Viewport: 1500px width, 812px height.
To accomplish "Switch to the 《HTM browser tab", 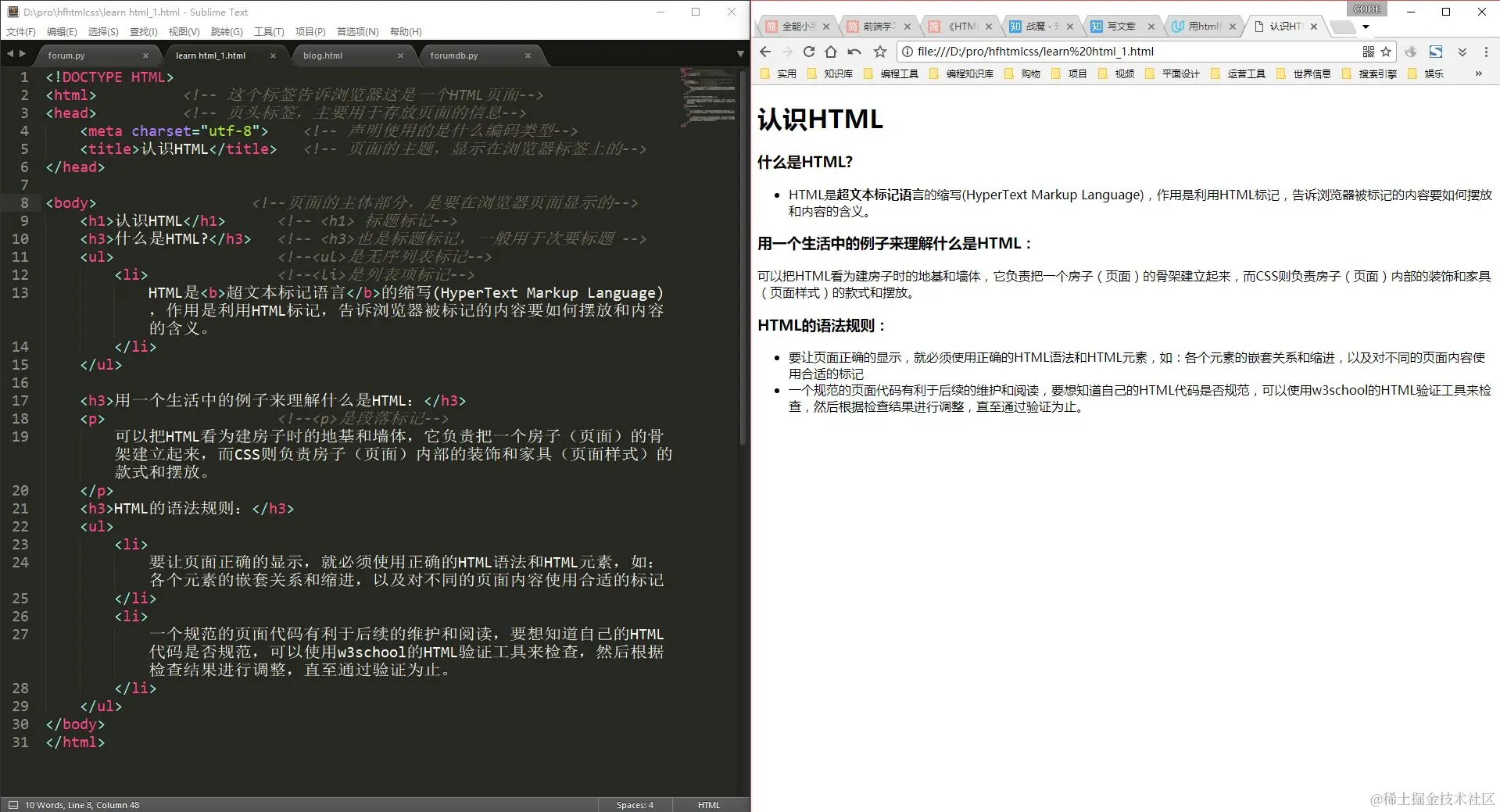I will [959, 27].
